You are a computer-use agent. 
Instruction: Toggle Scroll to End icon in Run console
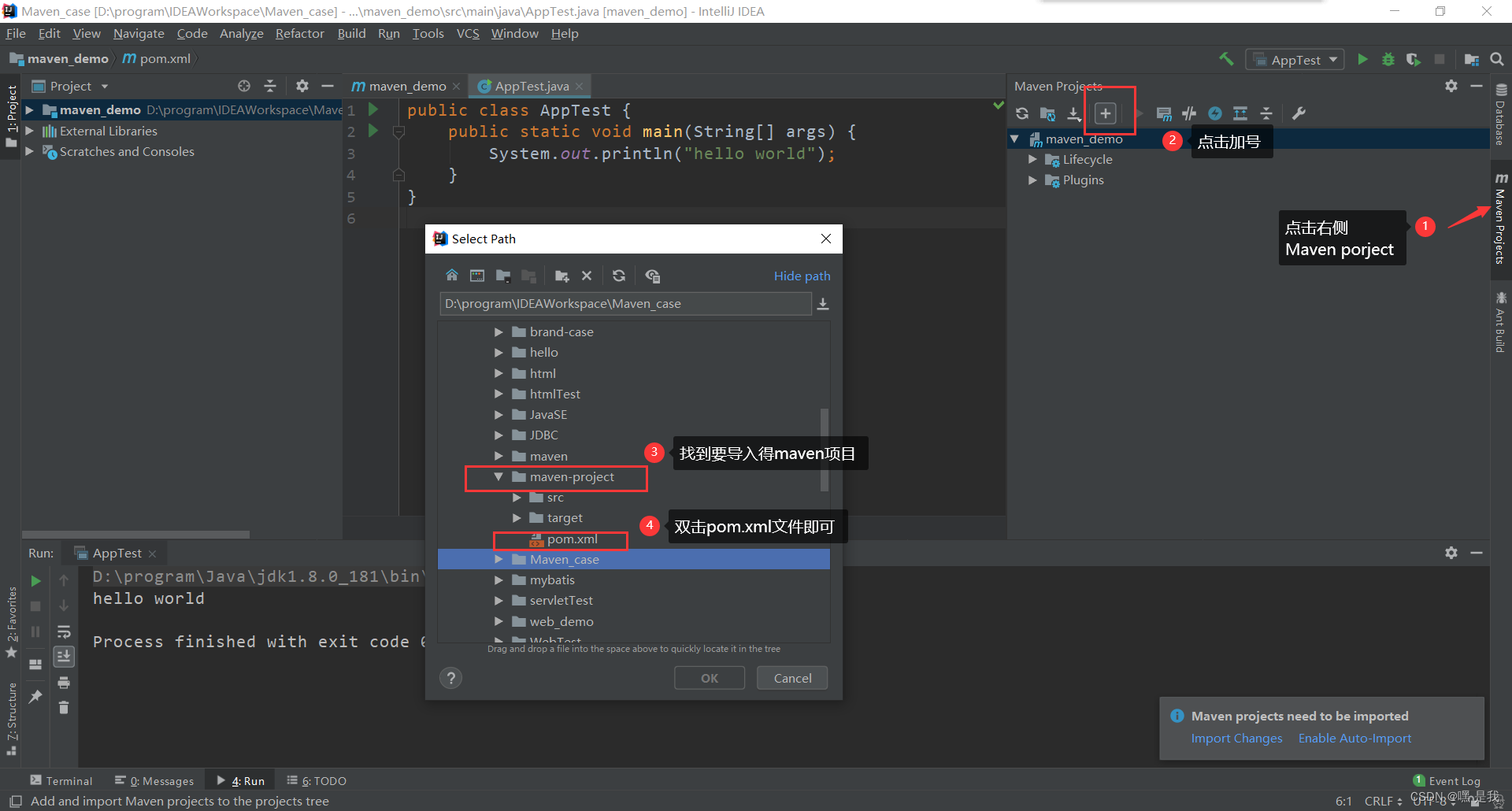tap(64, 657)
